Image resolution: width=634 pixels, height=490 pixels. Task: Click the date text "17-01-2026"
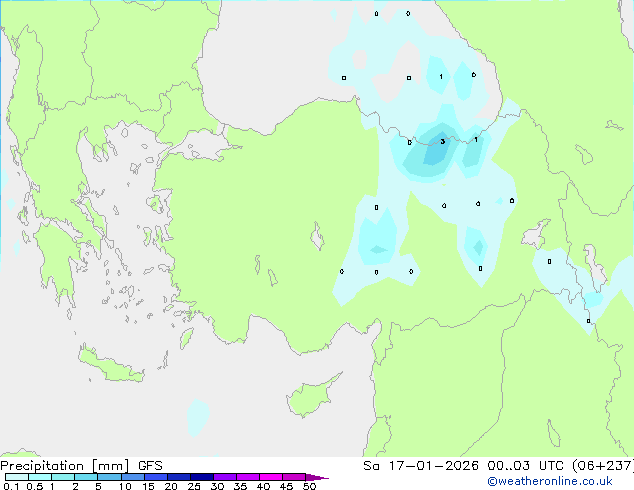point(433,466)
